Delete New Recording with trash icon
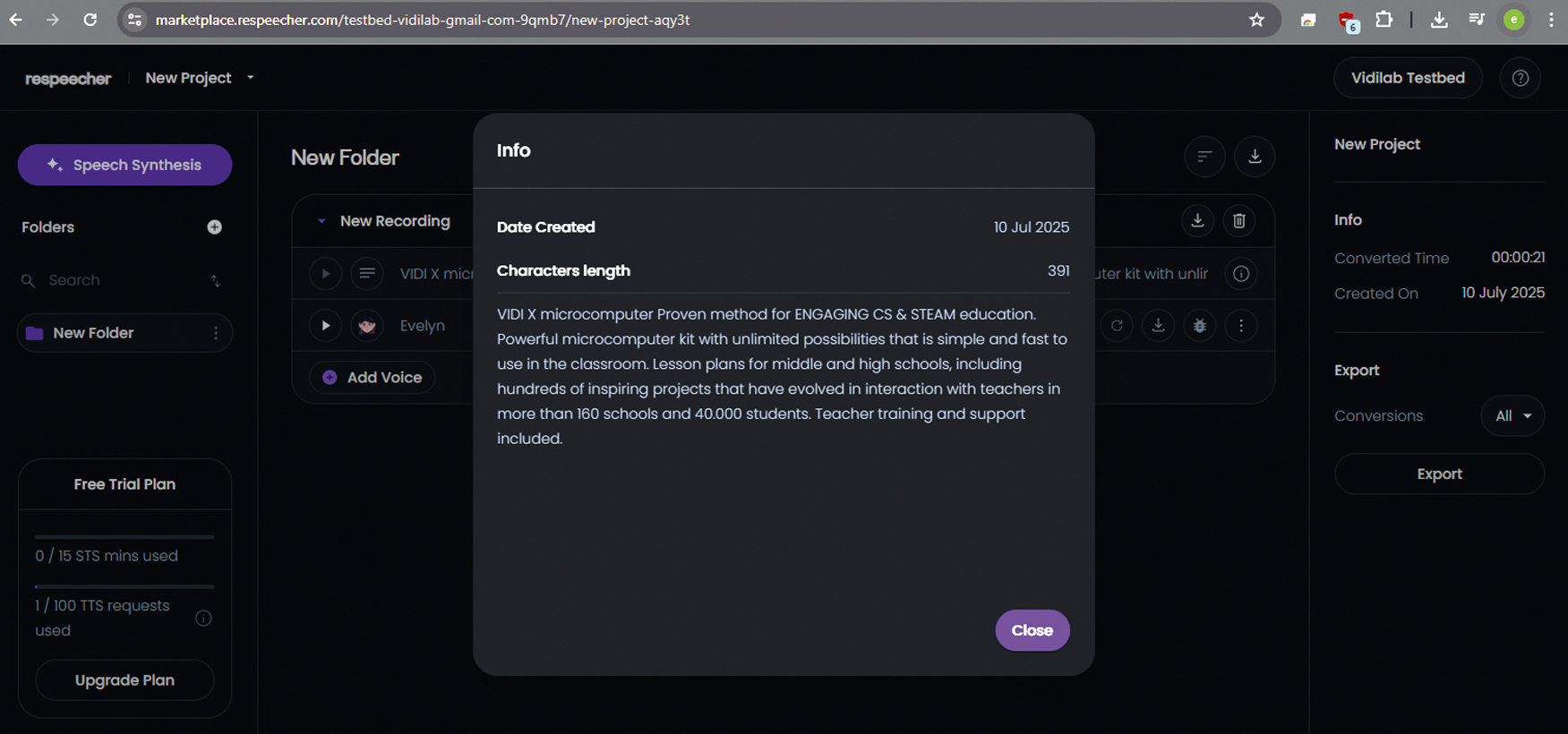Image resolution: width=1568 pixels, height=734 pixels. pyautogui.click(x=1239, y=221)
